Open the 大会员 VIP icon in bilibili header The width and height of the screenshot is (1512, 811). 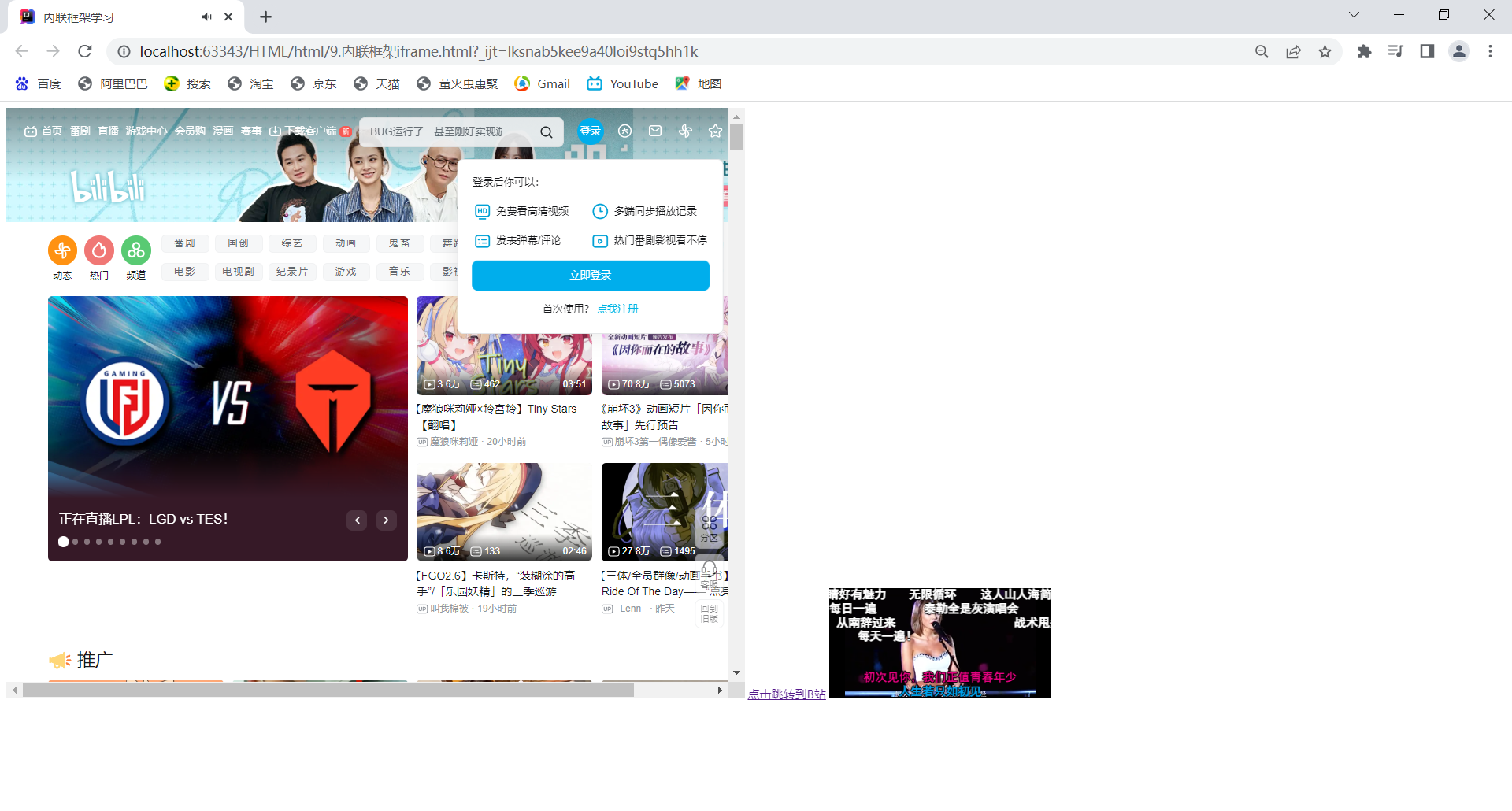(624, 131)
